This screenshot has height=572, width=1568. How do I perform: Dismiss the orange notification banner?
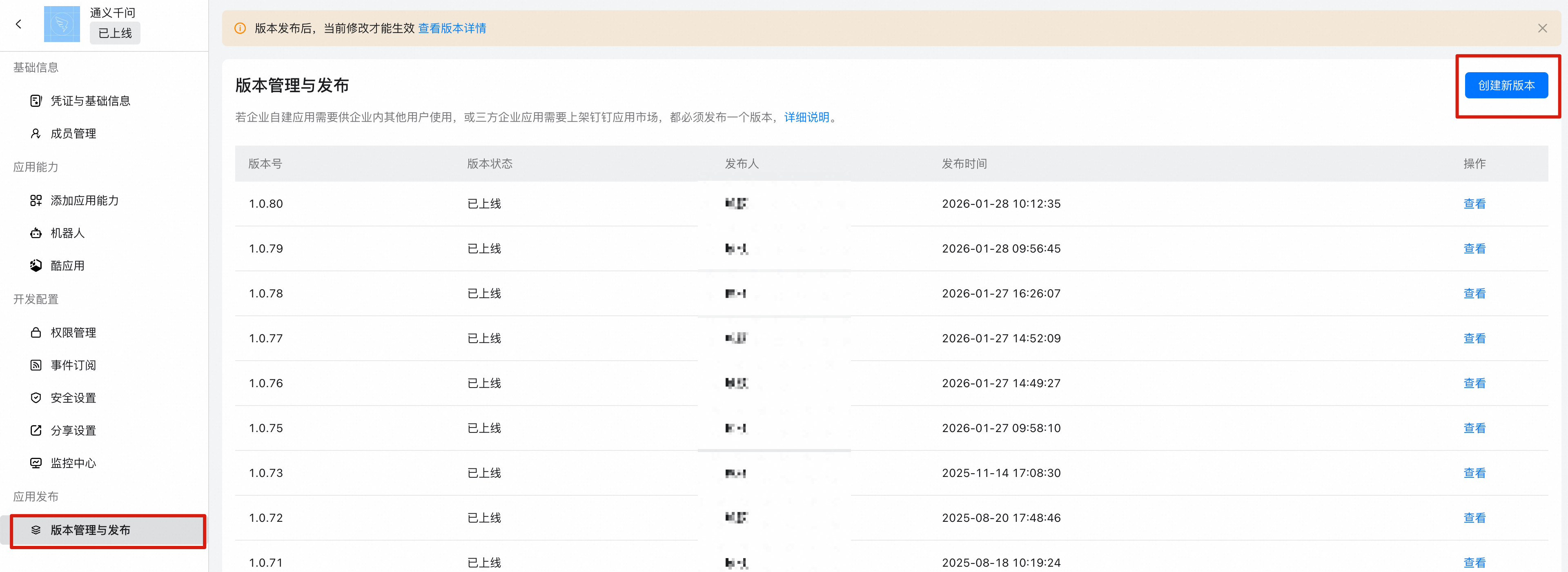point(1542,29)
